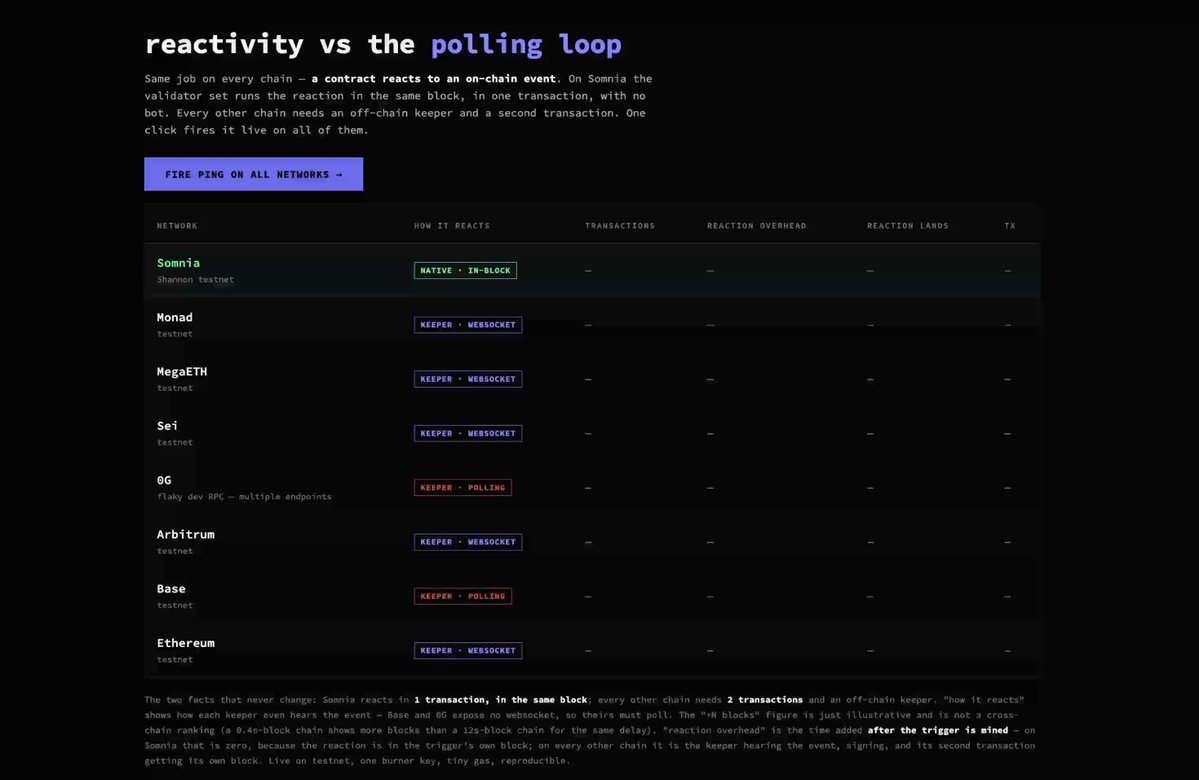The width and height of the screenshot is (1199, 780).
Task: Click the Keeper Websocket badge for Sei
Action: point(468,434)
